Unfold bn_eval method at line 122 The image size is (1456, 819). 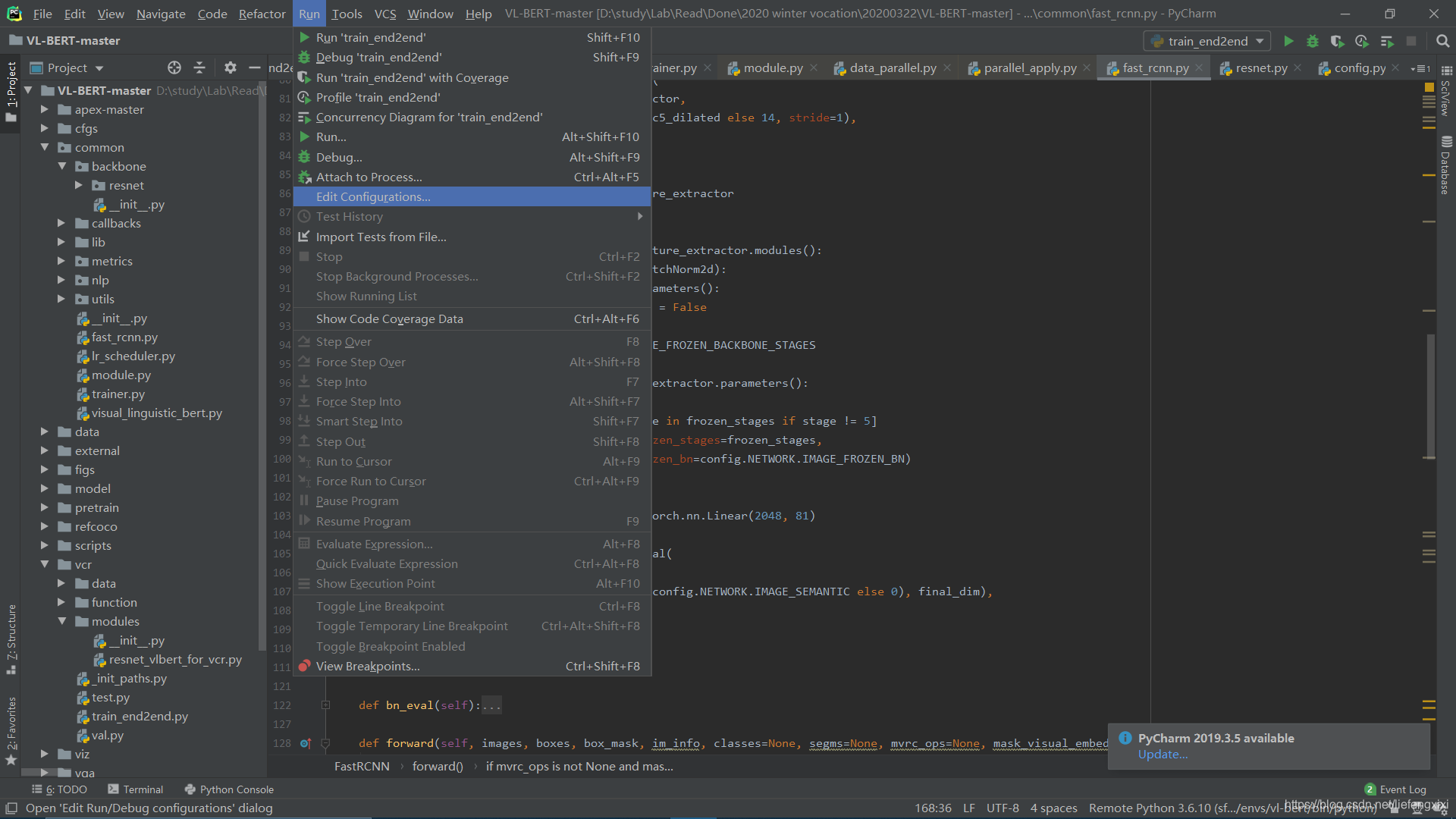pos(325,705)
